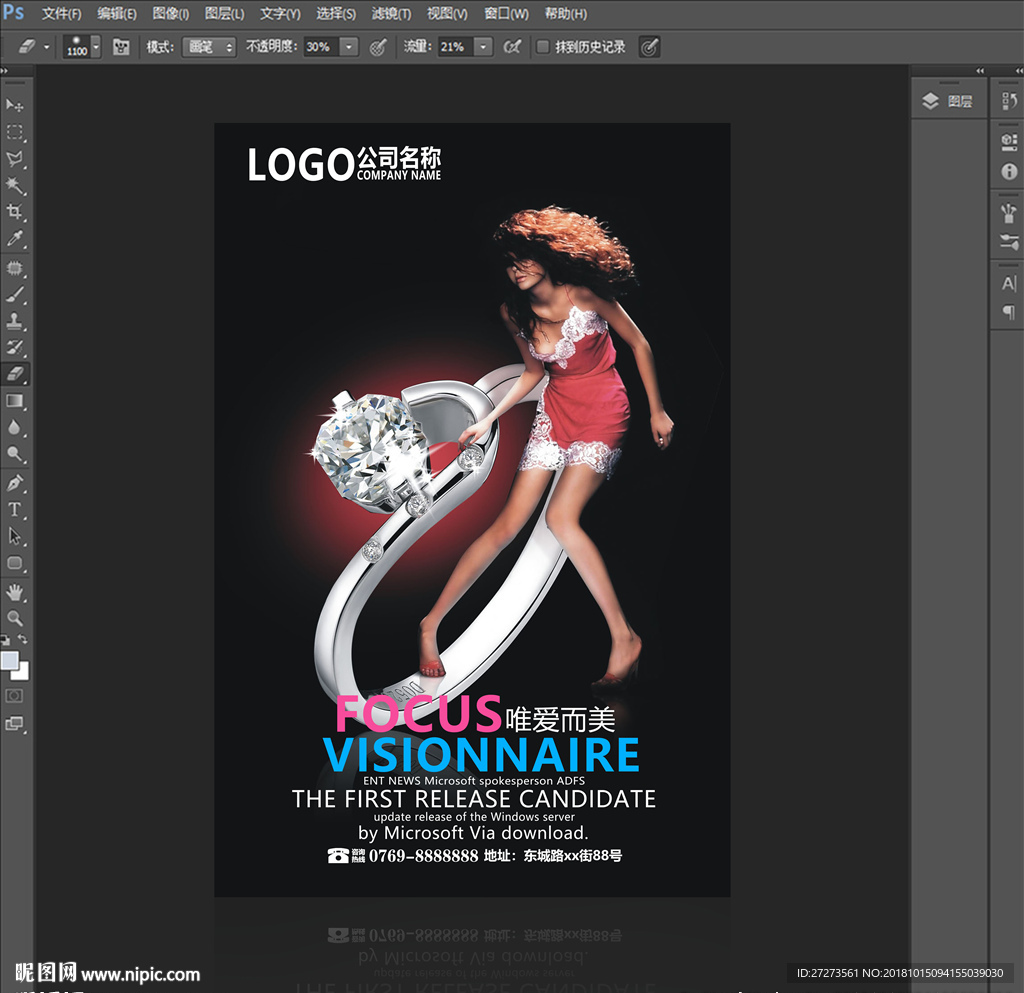
Task: Open the 窗口(W) menu
Action: coord(506,14)
